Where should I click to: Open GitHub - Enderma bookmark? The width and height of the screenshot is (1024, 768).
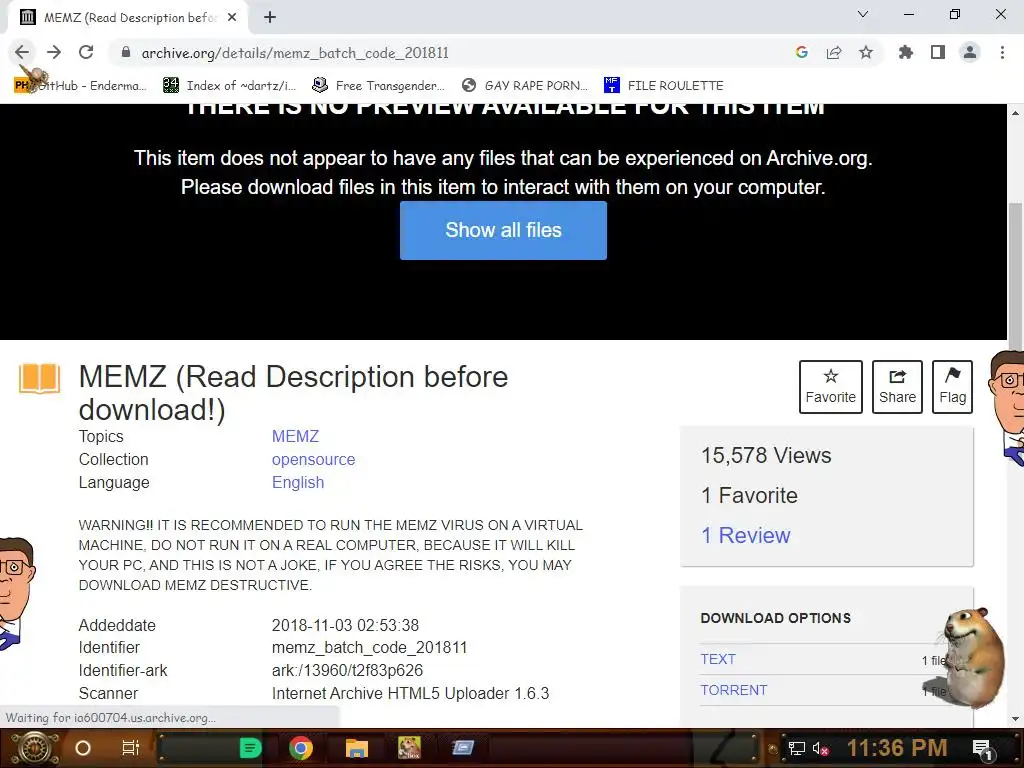click(x=80, y=86)
